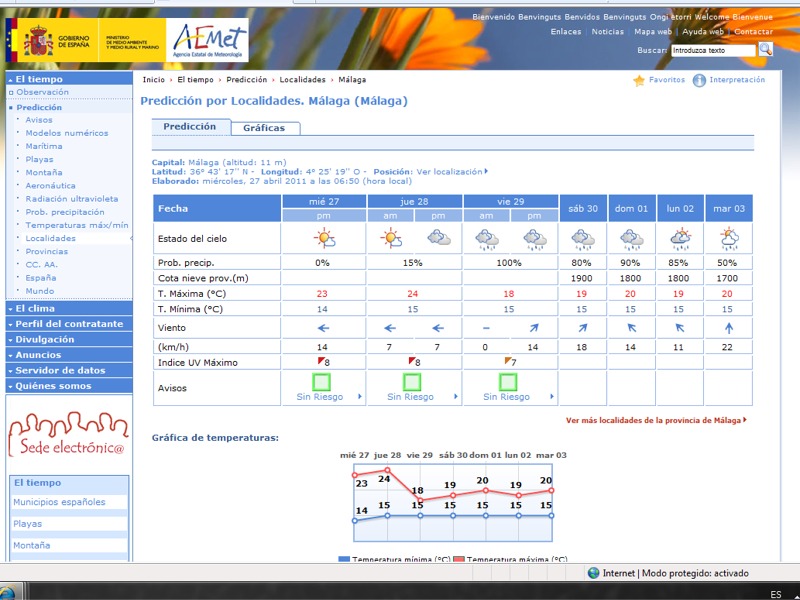The image size is (800, 600).
Task: Open Ver más localidades de Málaga link
Action: point(655,421)
